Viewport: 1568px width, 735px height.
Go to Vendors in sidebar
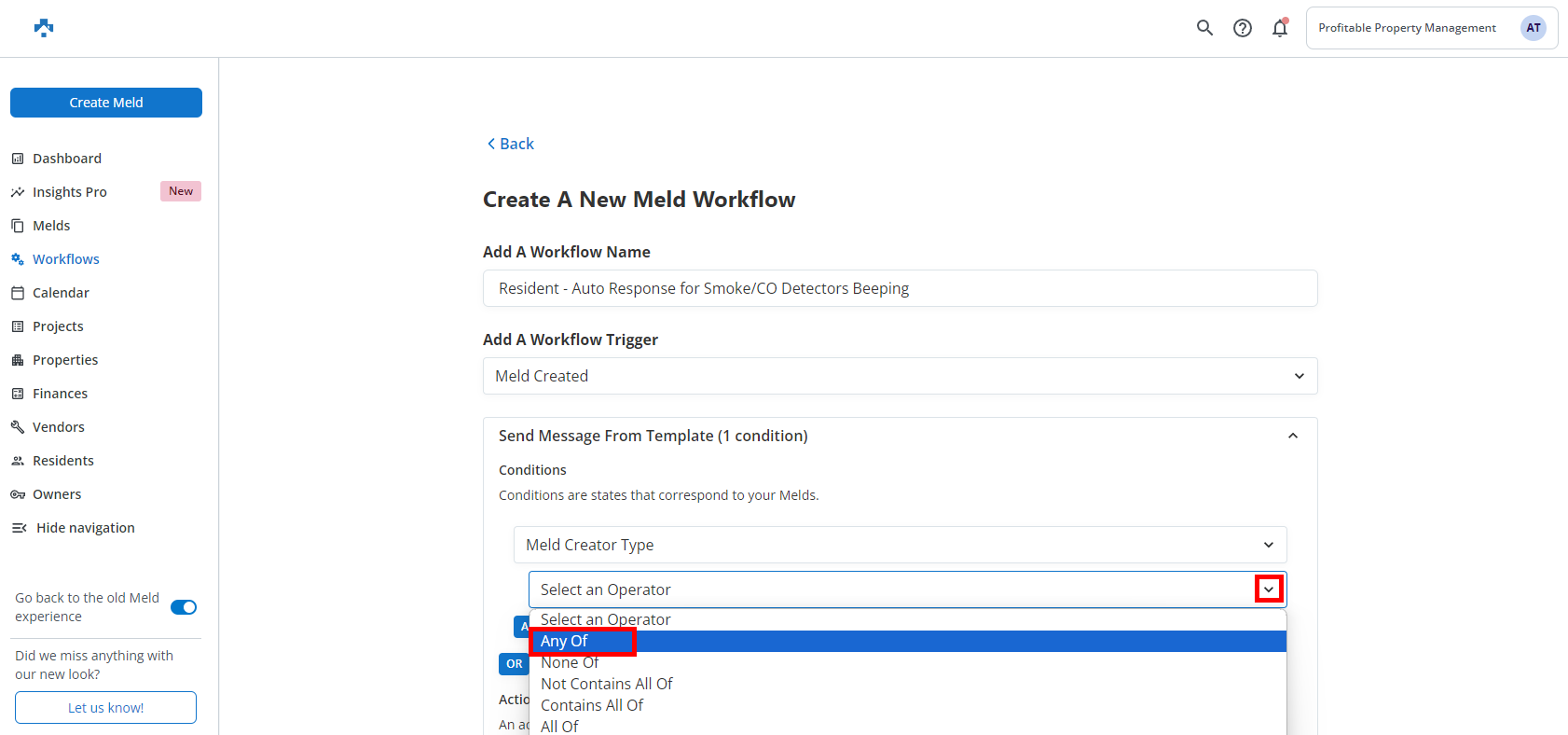click(58, 427)
